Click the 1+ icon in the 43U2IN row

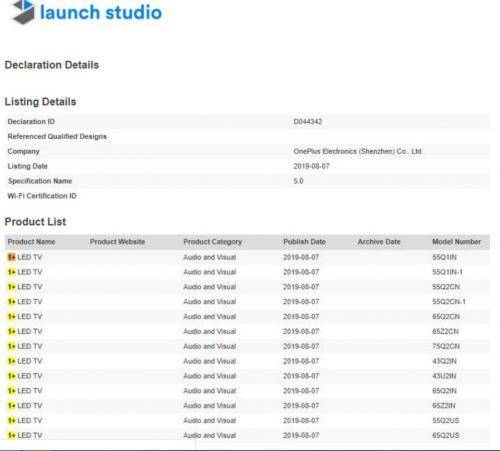(x=12, y=376)
